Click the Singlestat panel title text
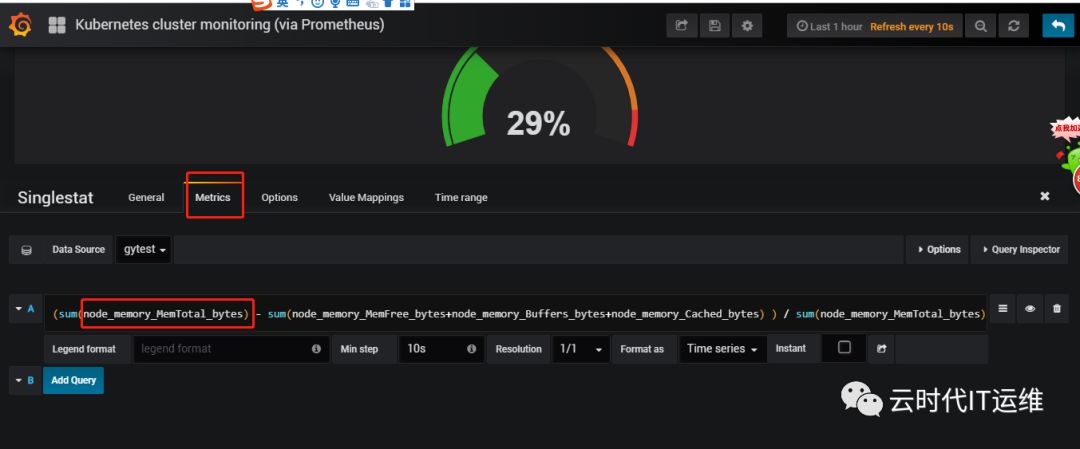 [x=55, y=198]
